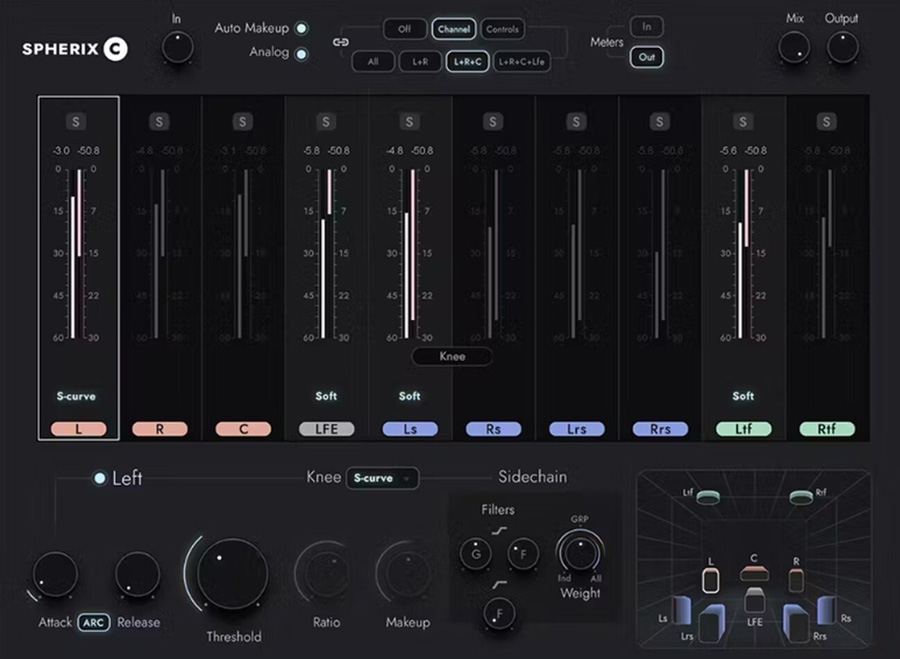Viewport: 900px width, 659px height.
Task: Click the Mix knob
Action: click(794, 47)
